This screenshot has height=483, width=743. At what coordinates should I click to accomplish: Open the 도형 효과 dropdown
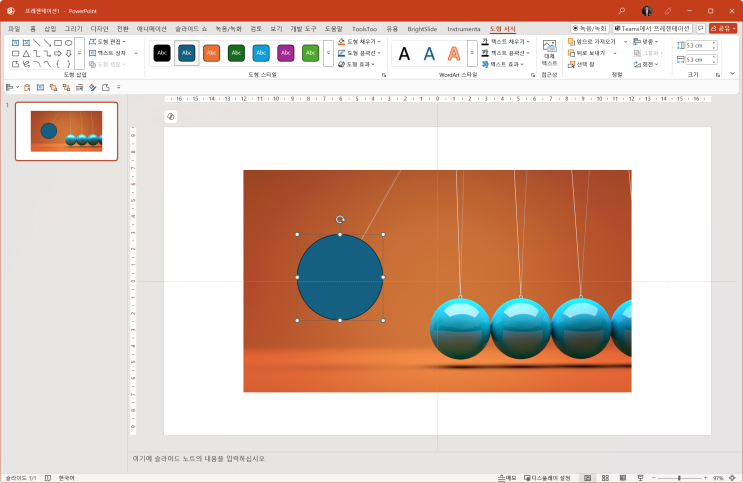(x=359, y=64)
